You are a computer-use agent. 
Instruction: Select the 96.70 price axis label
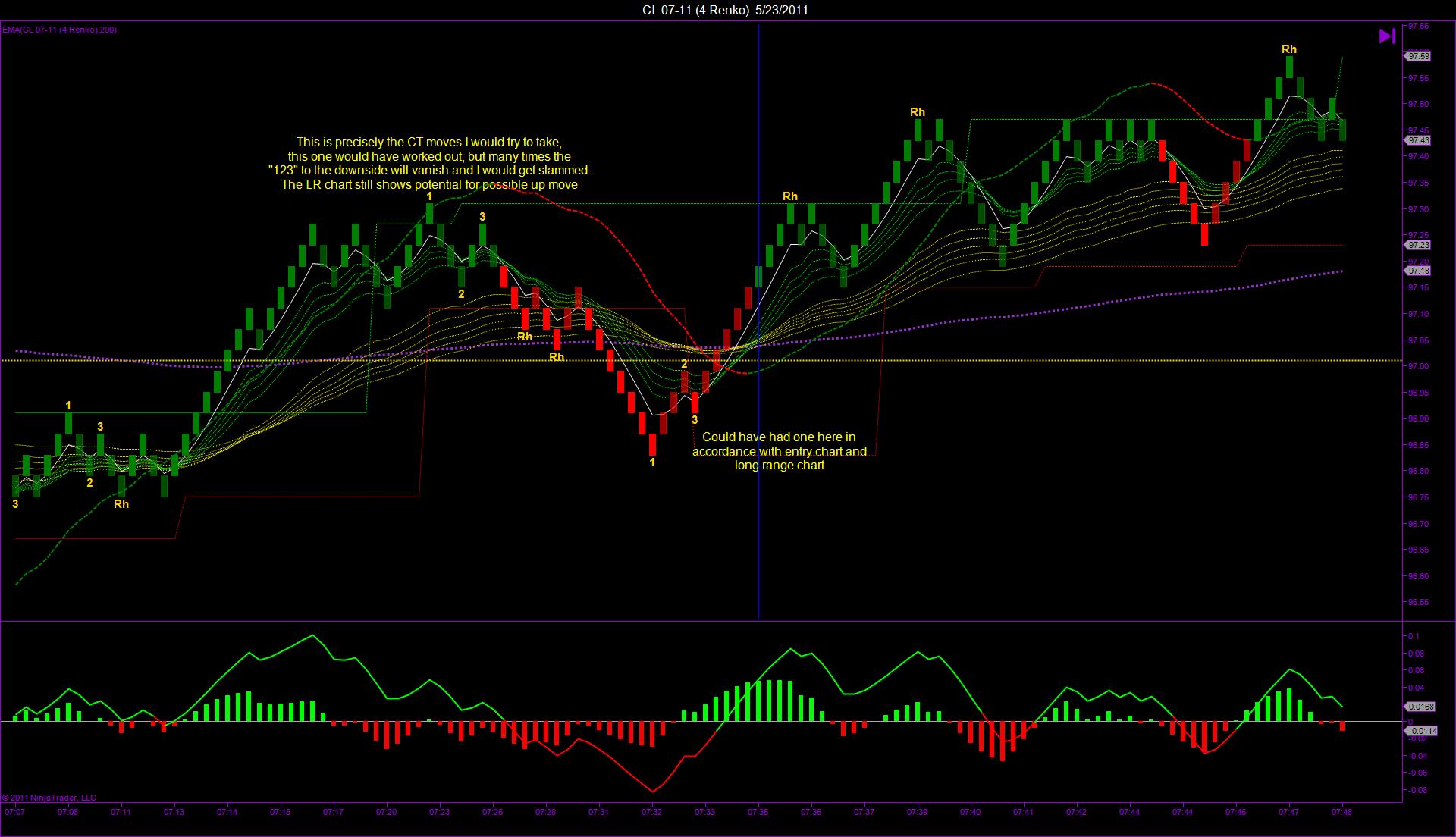tap(1419, 524)
